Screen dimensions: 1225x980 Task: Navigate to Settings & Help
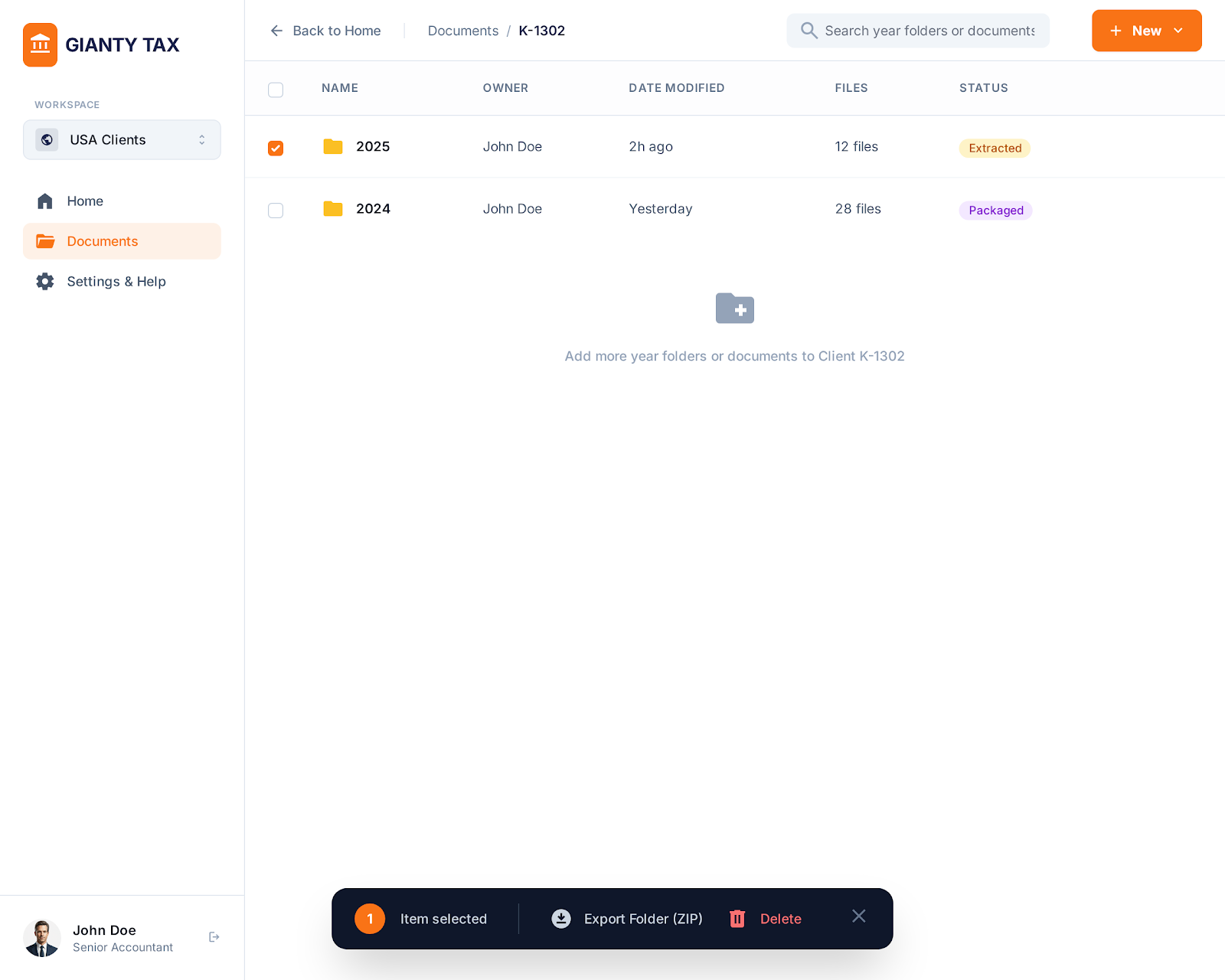116,281
